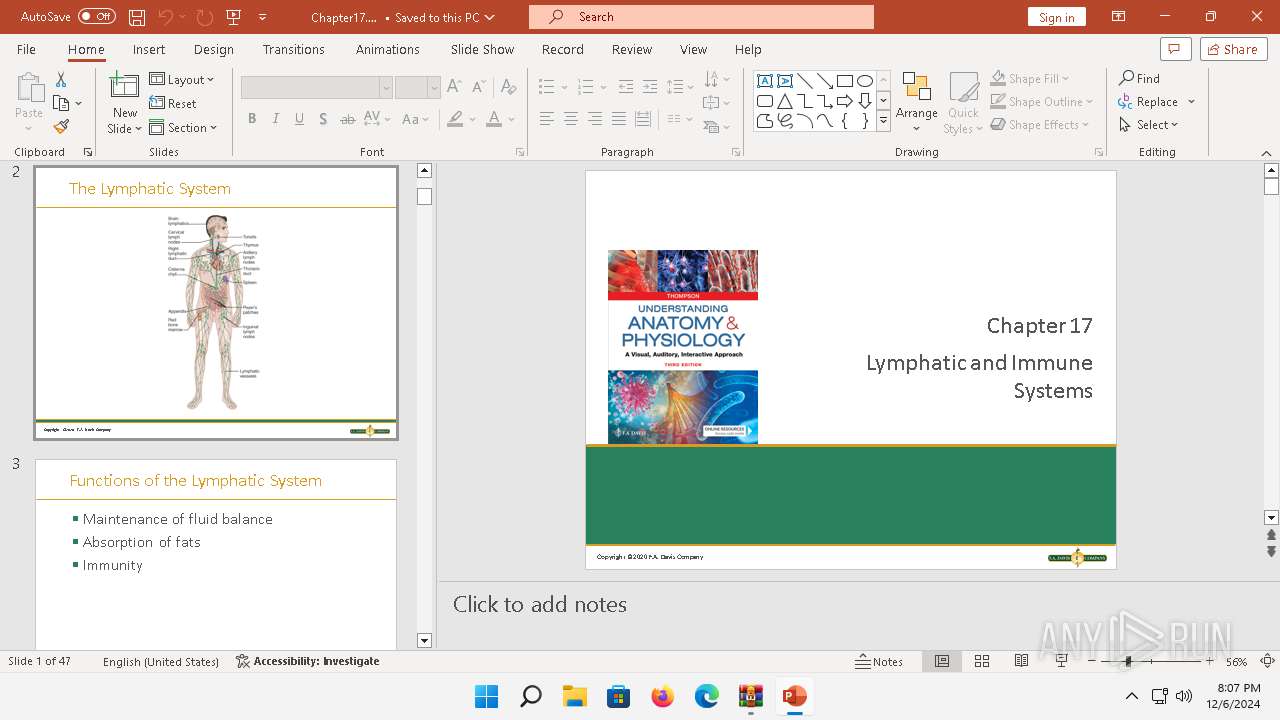This screenshot has height=720, width=1280.
Task: Click the Windows Start button
Action: point(486,696)
